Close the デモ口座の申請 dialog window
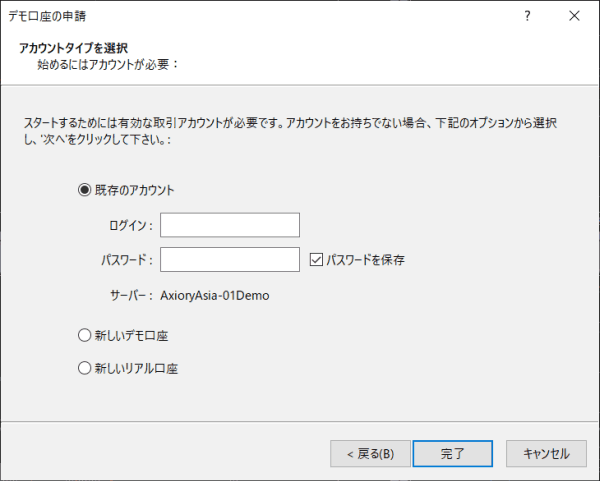 [574, 16]
